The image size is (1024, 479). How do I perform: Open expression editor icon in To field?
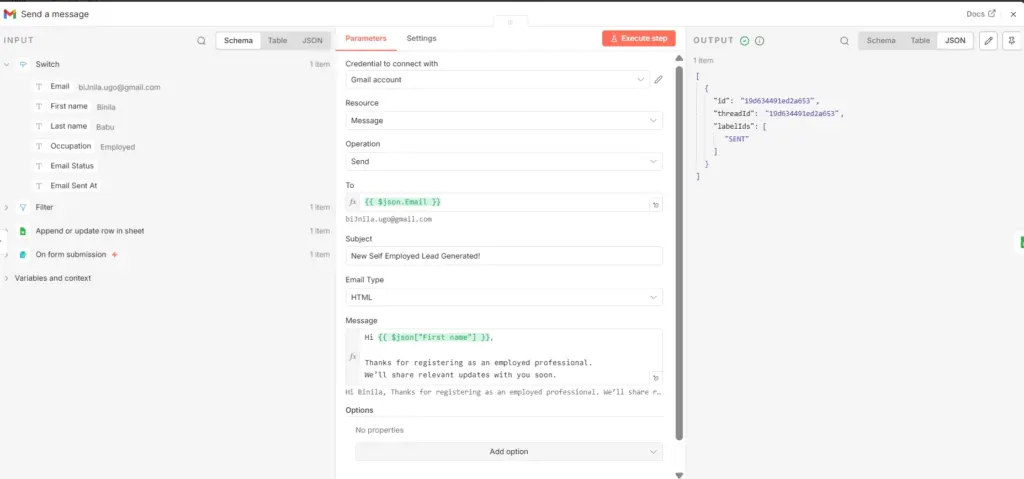point(656,205)
